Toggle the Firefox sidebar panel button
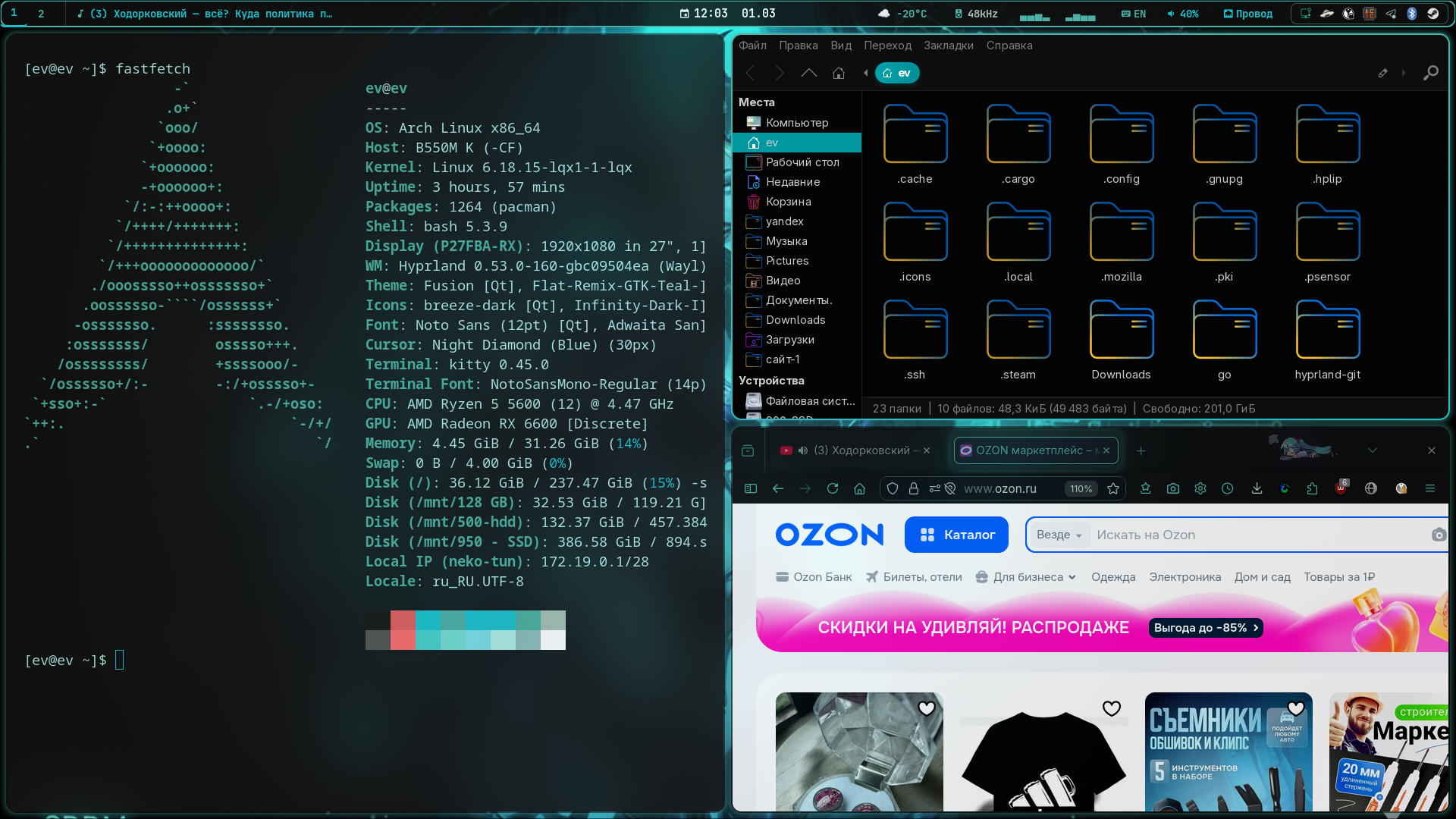 751,489
